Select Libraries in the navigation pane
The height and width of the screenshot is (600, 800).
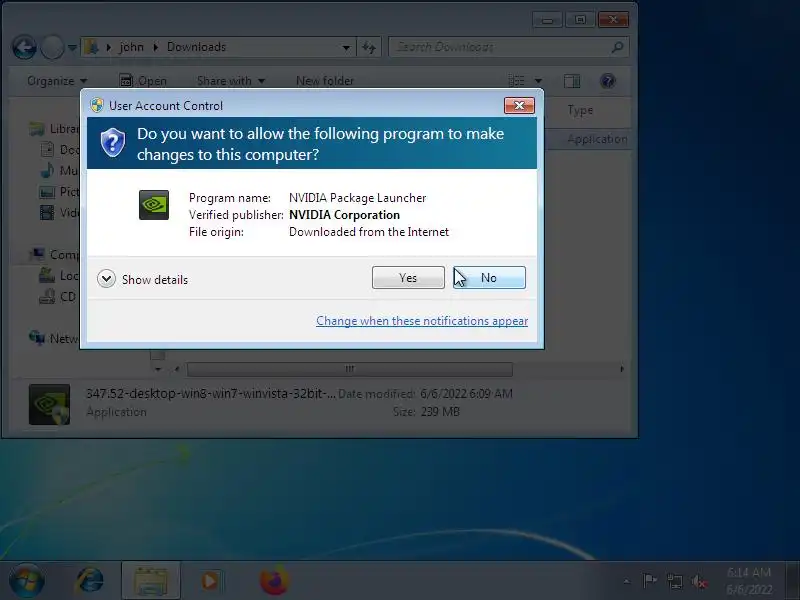coord(55,129)
